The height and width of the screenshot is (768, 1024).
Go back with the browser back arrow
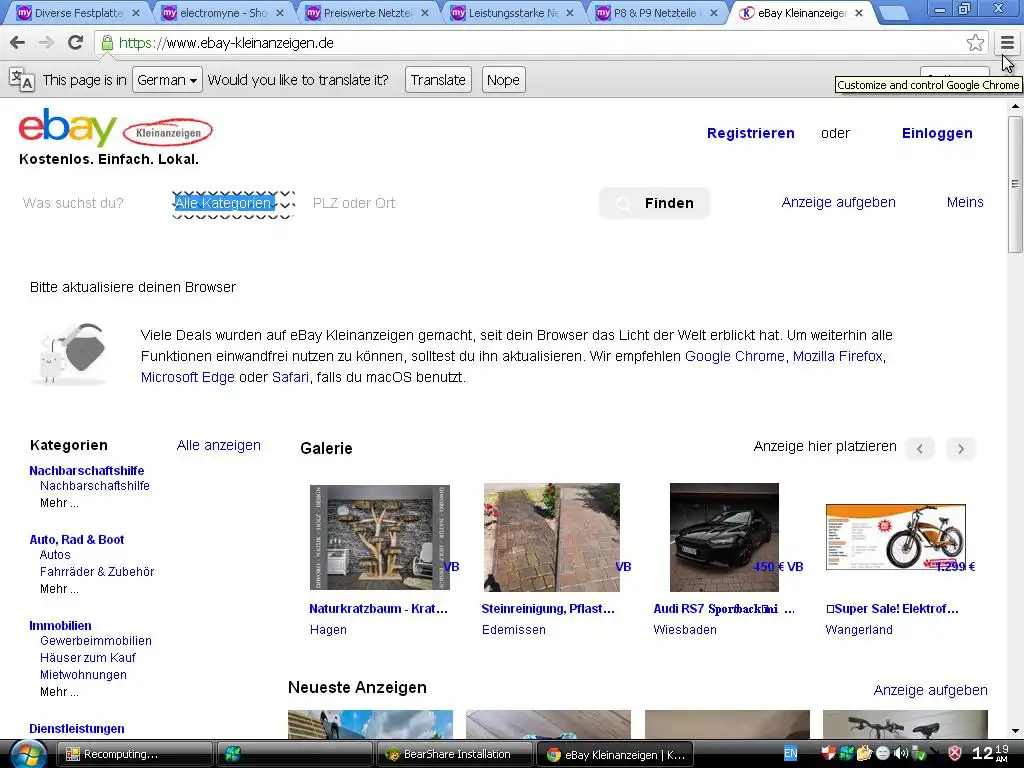(x=18, y=43)
